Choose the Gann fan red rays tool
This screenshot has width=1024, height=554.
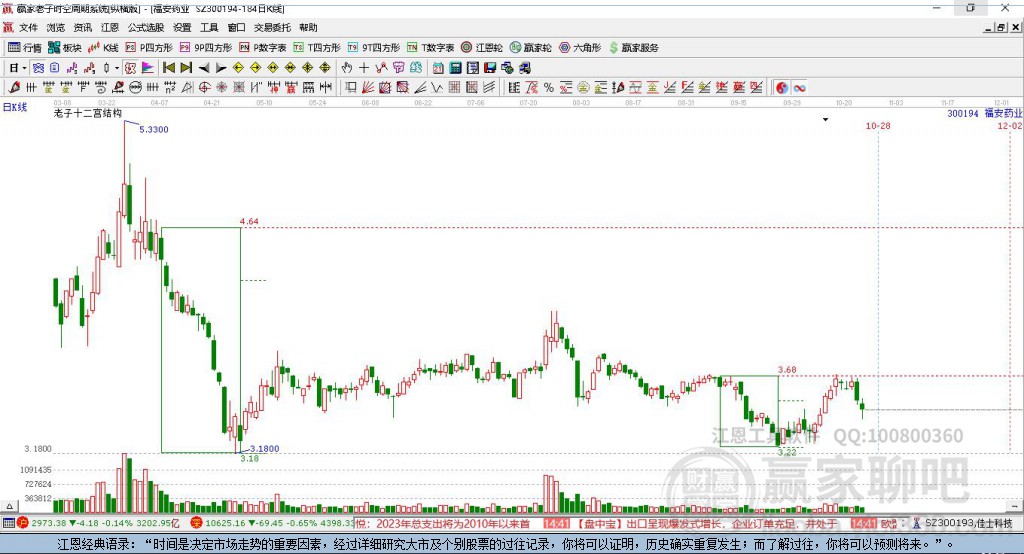tap(368, 88)
